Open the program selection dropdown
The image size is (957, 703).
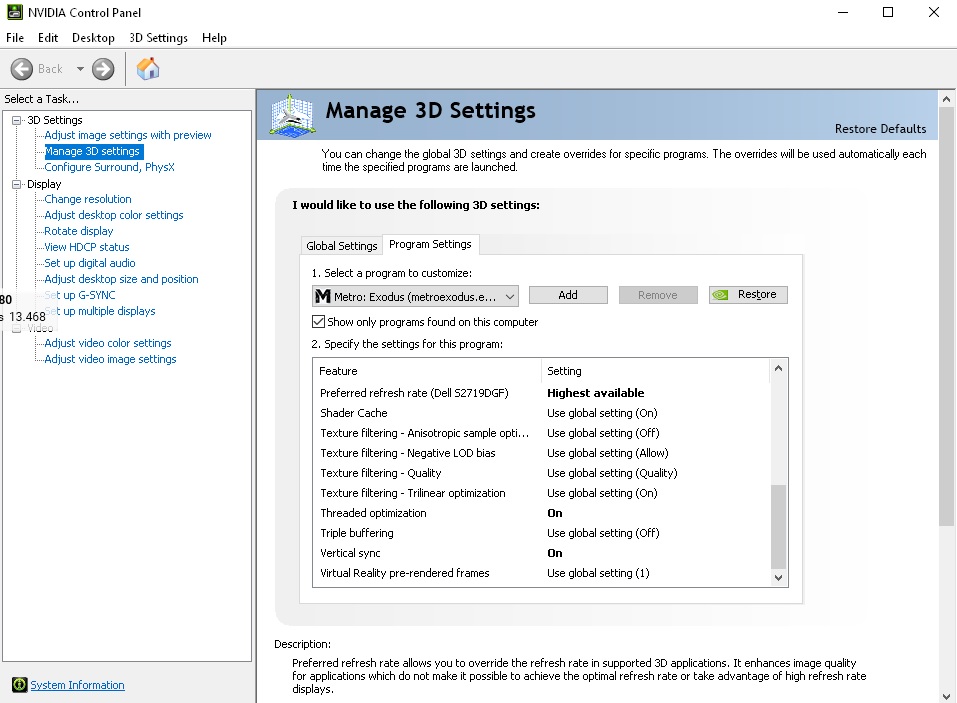(x=510, y=295)
